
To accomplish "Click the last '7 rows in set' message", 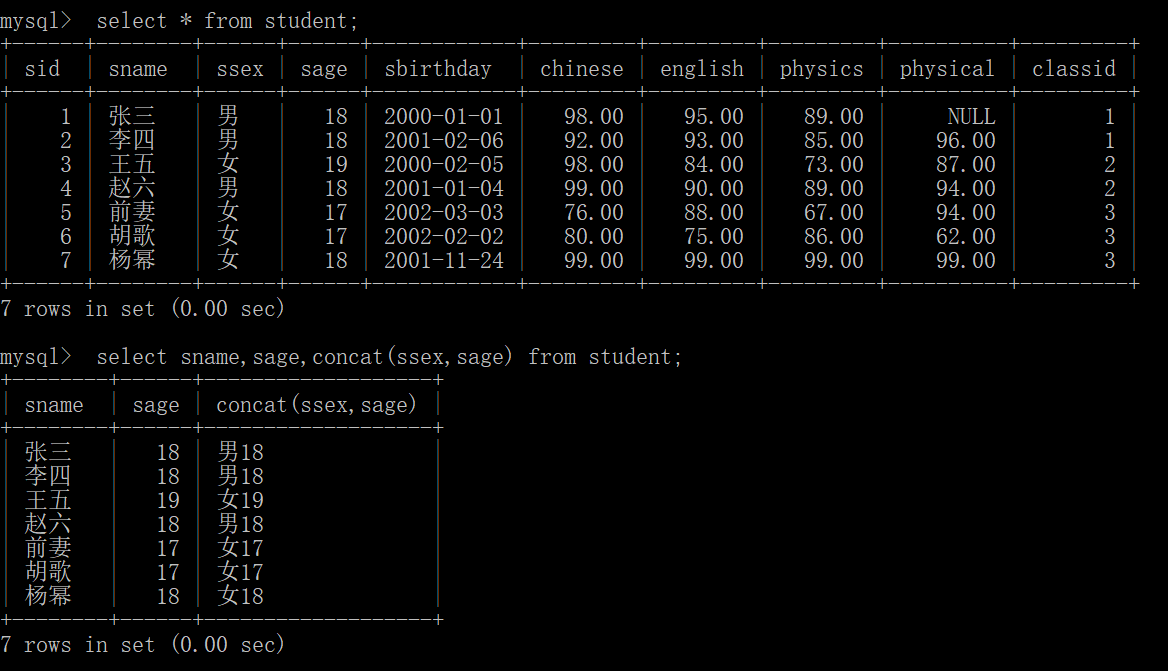I will point(142,644).
